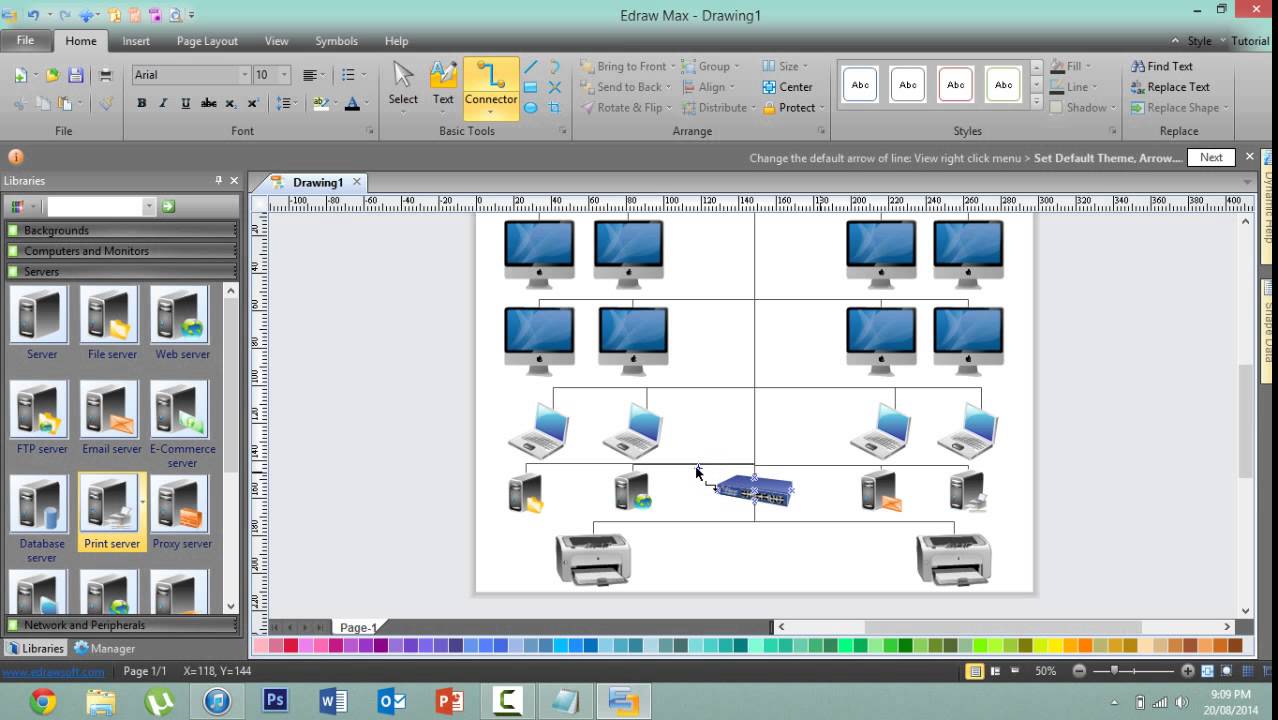Print the drawing using printer icon
The height and width of the screenshot is (720, 1278).
tap(105, 75)
